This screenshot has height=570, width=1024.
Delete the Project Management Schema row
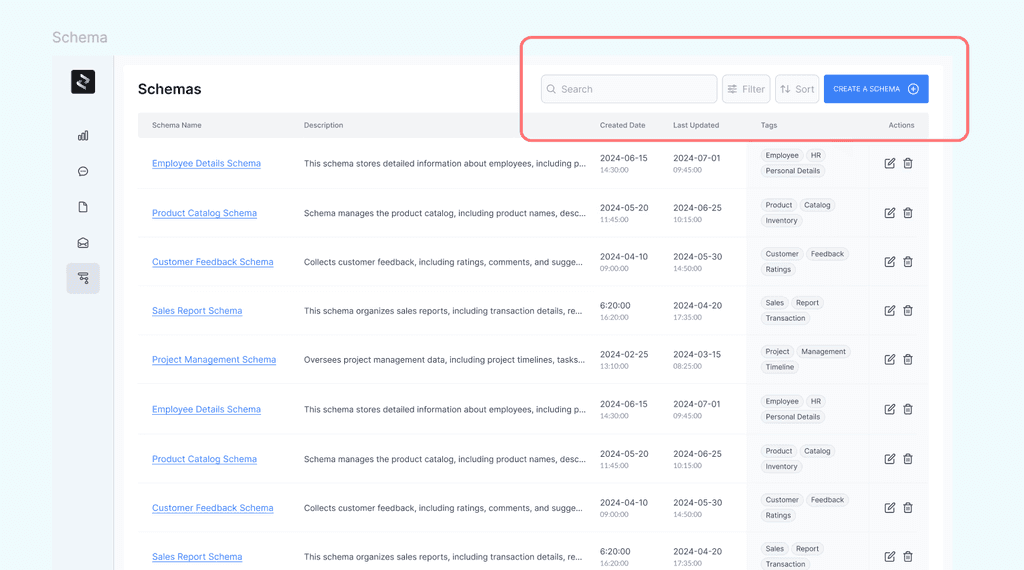coord(908,360)
